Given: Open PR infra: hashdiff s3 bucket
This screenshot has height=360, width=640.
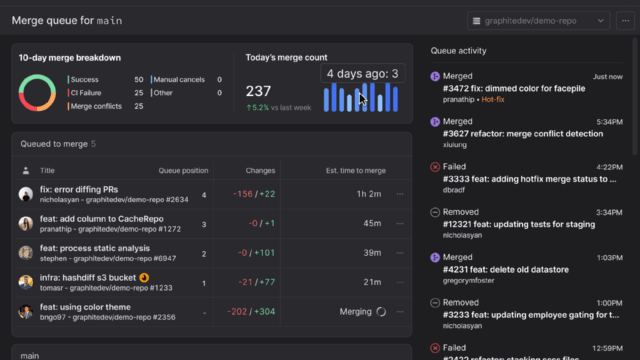Looking at the screenshot, I should click(x=88, y=278).
